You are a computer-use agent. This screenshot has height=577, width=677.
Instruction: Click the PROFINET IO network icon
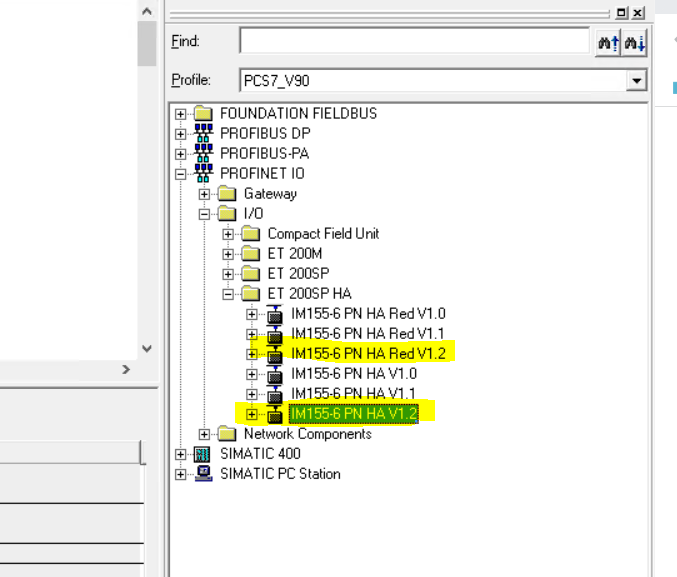[x=203, y=173]
